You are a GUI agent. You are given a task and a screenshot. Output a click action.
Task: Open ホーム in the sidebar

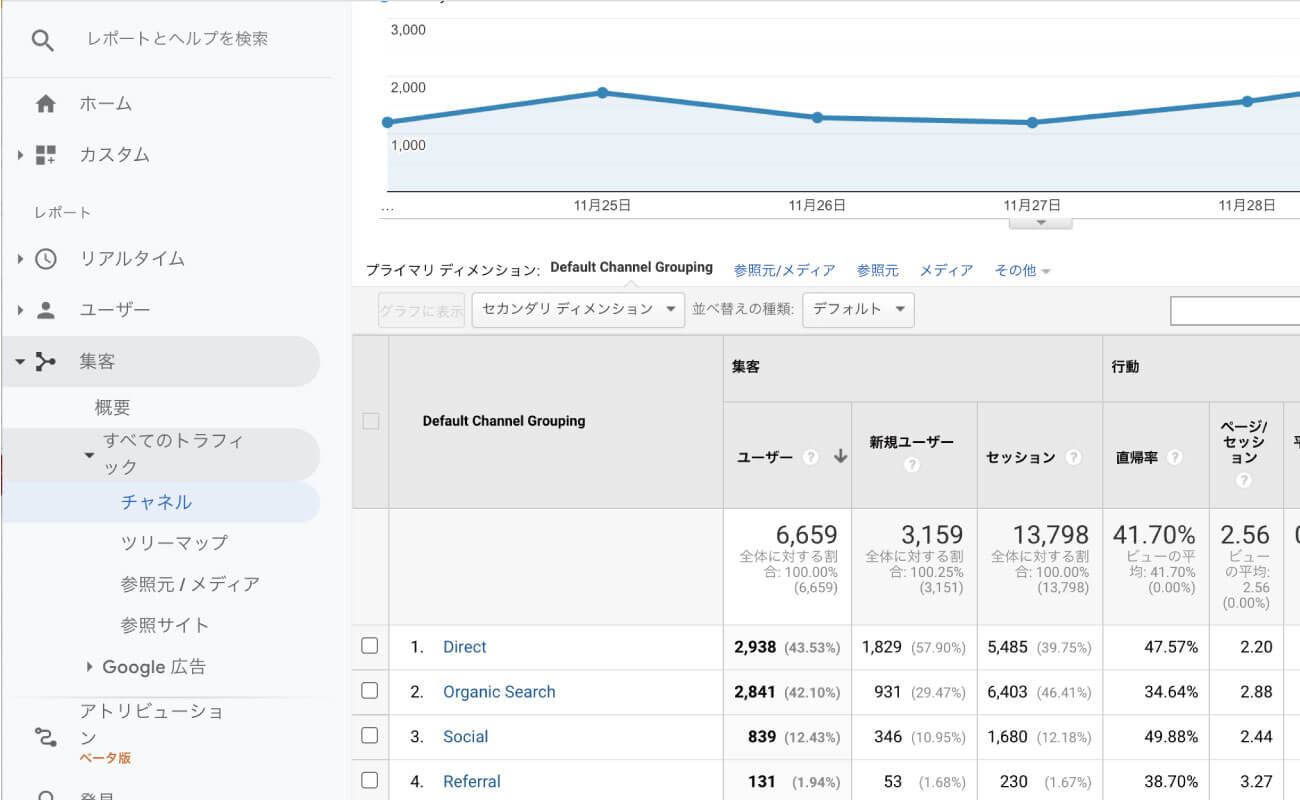106,104
